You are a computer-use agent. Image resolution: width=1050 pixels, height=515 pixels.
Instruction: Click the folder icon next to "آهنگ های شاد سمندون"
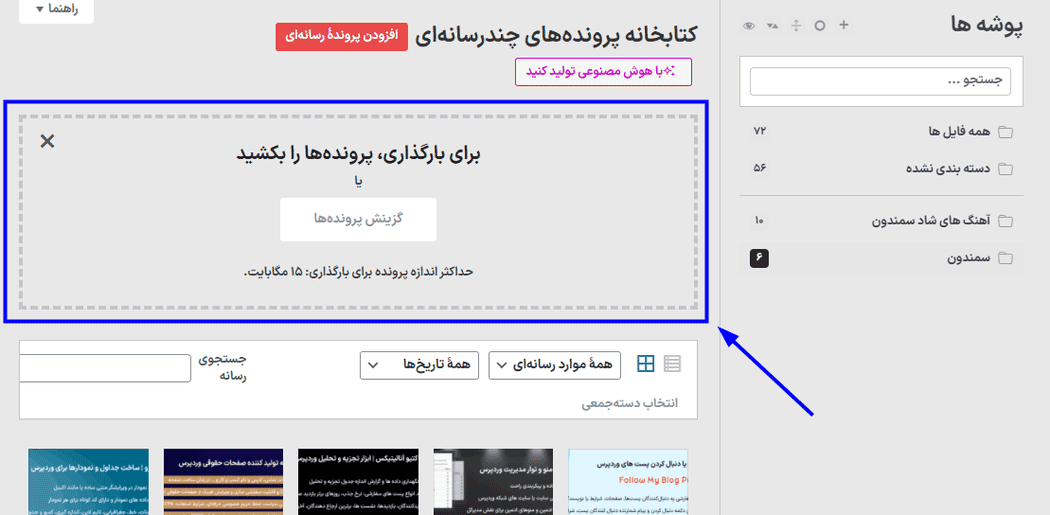click(x=1005, y=220)
